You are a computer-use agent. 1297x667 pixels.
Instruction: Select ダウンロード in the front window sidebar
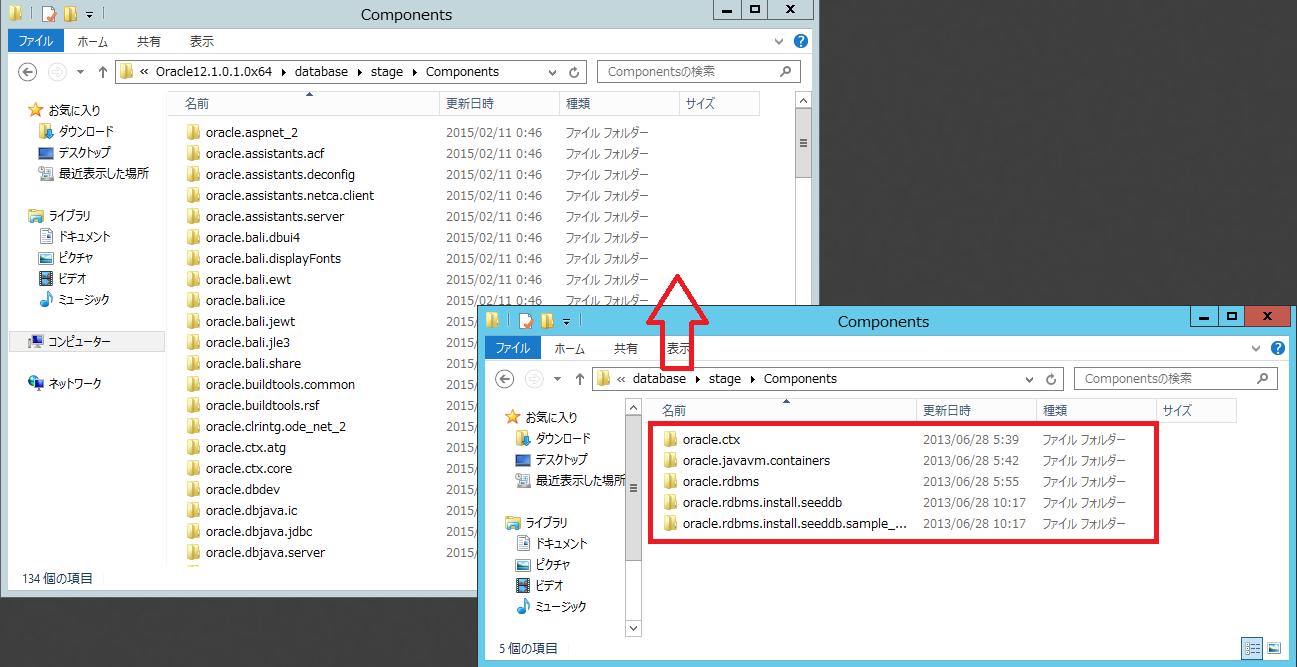click(562, 439)
